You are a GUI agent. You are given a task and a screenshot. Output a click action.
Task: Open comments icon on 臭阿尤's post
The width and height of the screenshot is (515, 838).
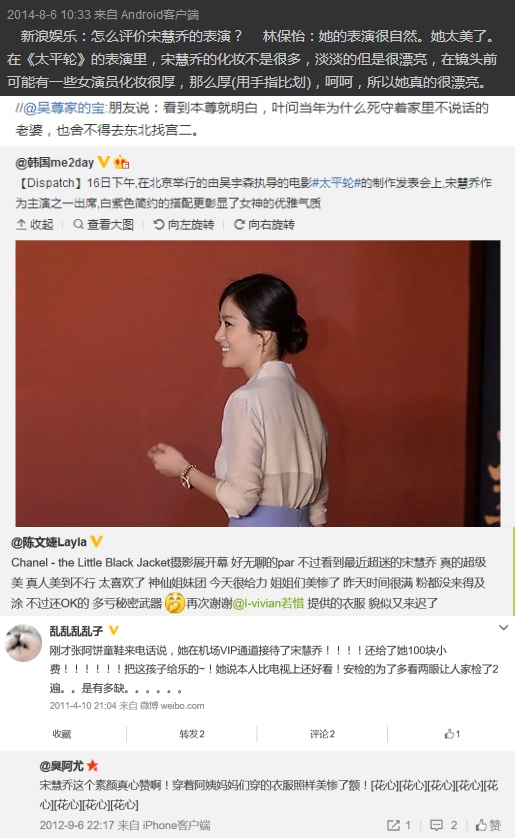(444, 825)
